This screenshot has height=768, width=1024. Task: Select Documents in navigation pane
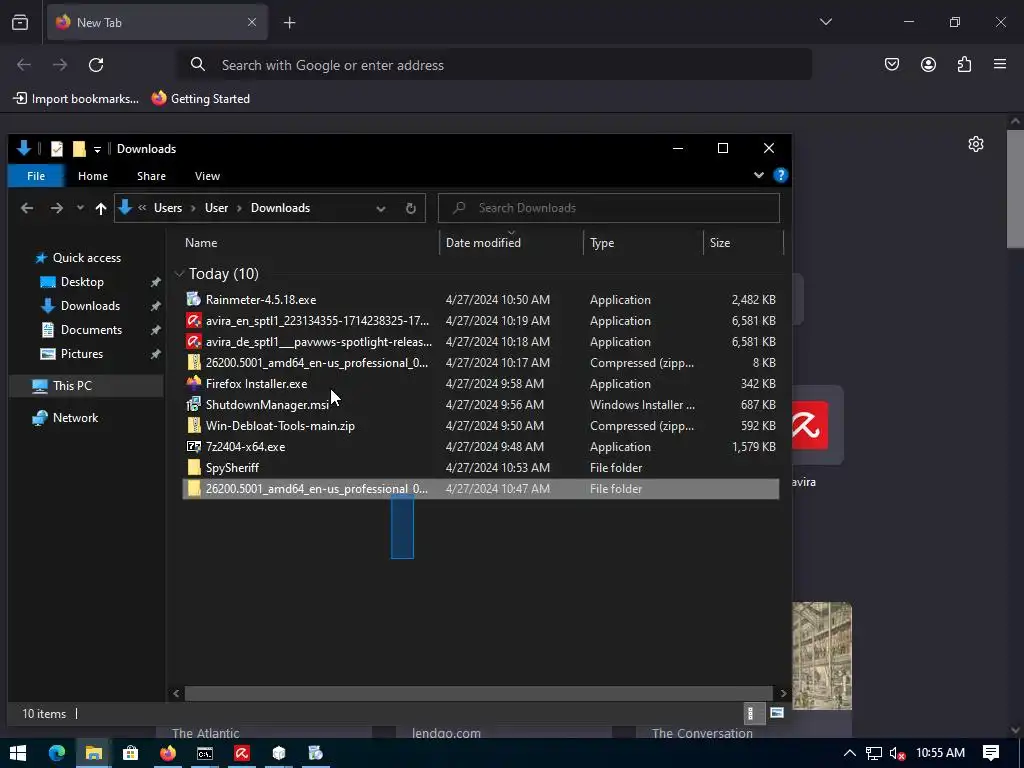point(91,330)
